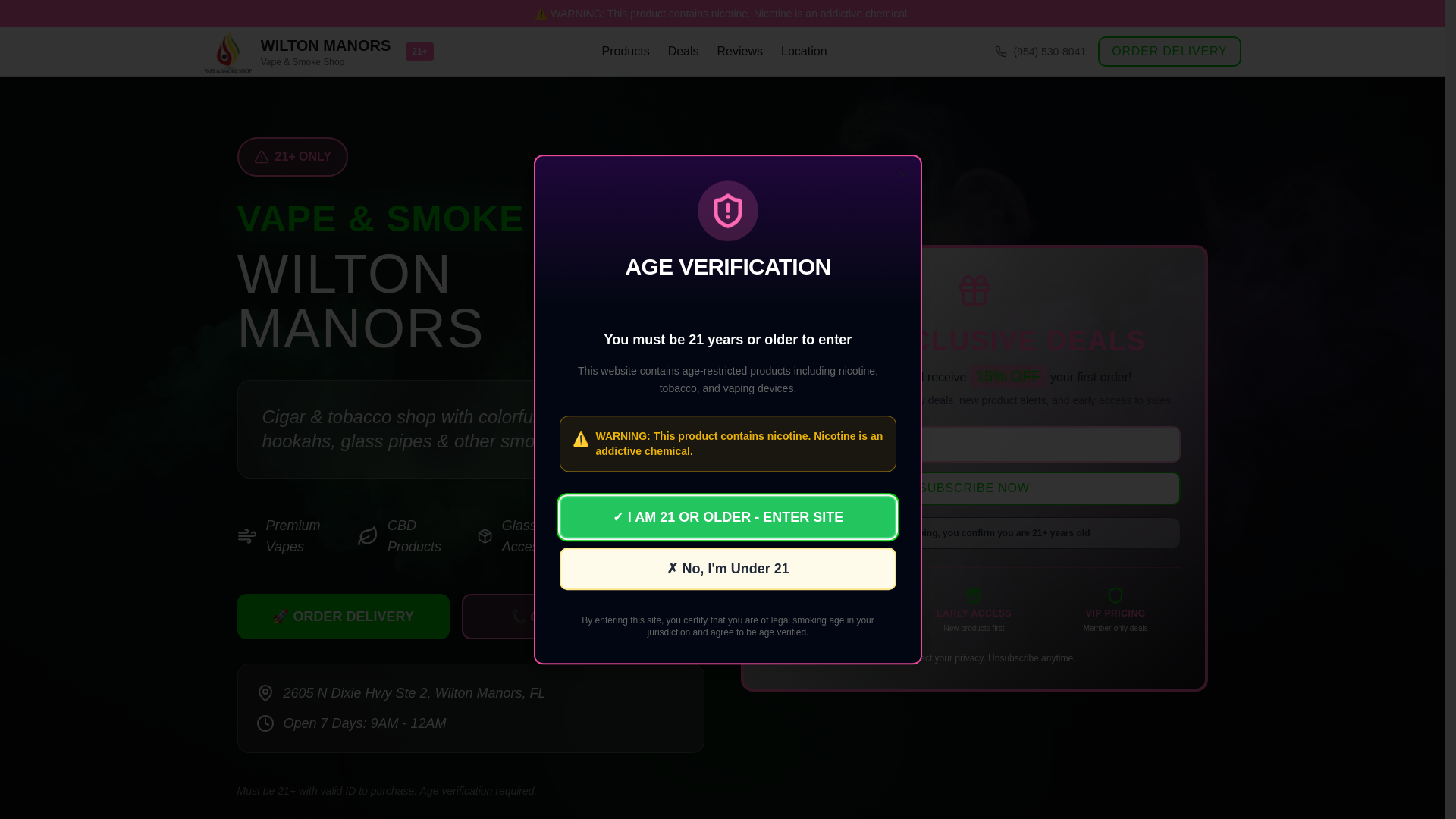The height and width of the screenshot is (819, 1456).
Task: Click the Vape & Smoke Shop tagline in header
Action: click(303, 62)
